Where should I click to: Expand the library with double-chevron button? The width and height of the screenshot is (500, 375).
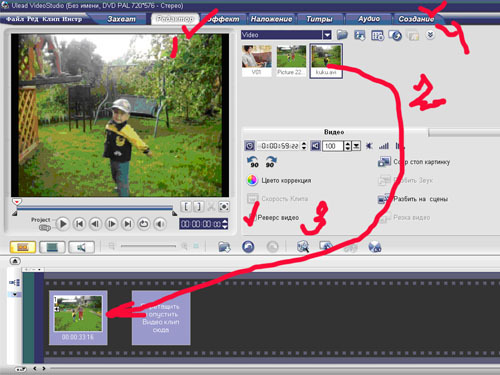[430, 35]
